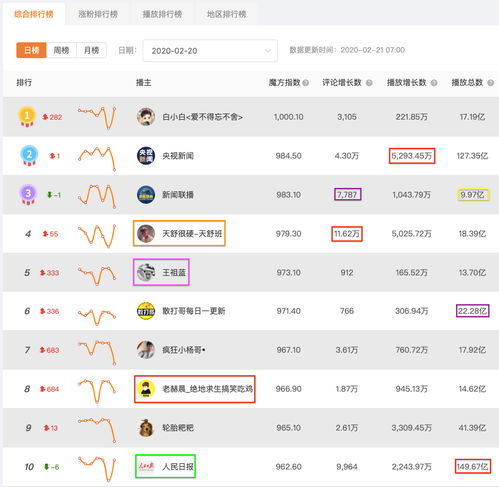Click 魔方指数 value 1,000.10
Screen dimensions: 499x487
289,117
